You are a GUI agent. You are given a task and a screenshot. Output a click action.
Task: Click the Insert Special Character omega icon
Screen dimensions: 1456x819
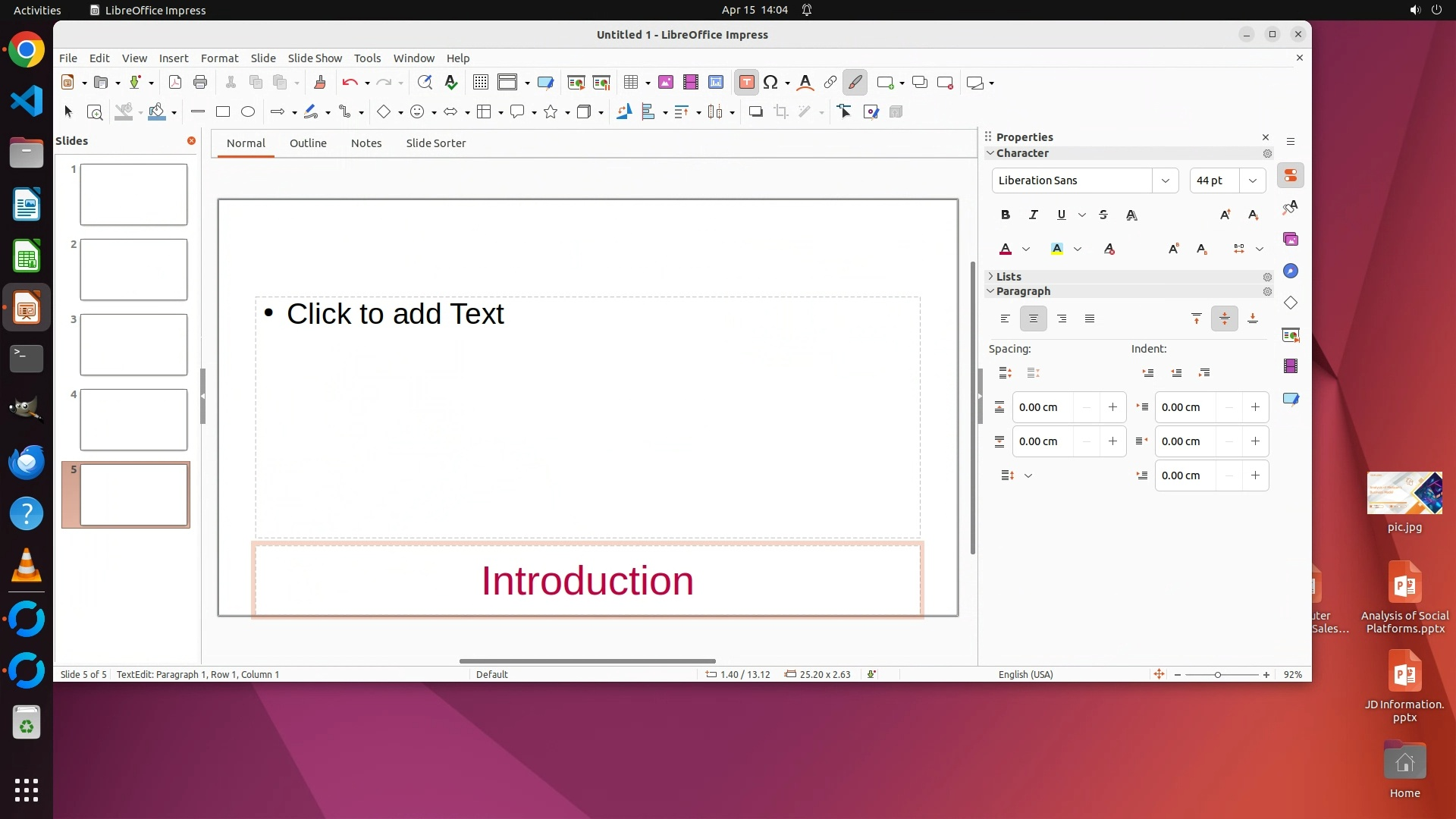770,83
